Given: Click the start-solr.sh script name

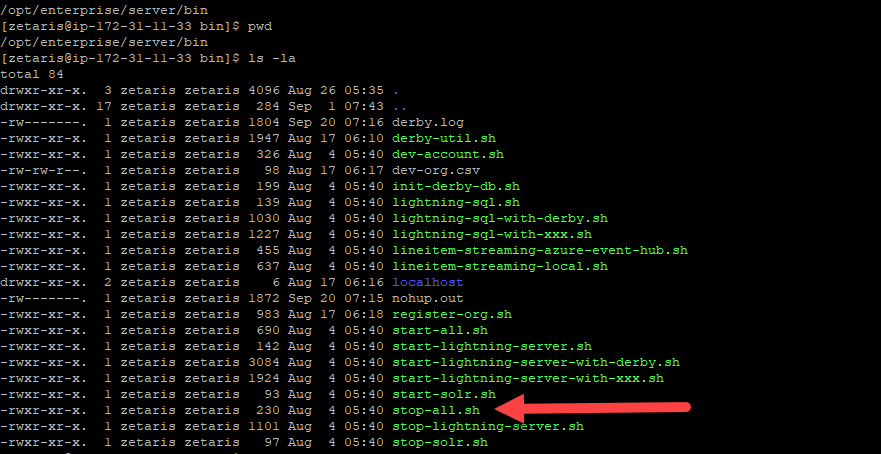Looking at the screenshot, I should click(x=444, y=394).
